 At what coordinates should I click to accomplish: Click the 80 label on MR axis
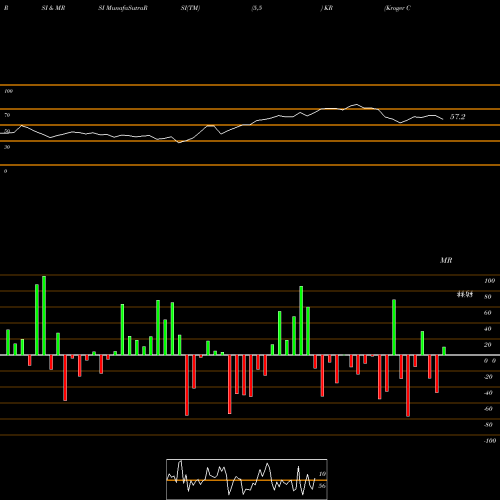[x=487, y=297]
